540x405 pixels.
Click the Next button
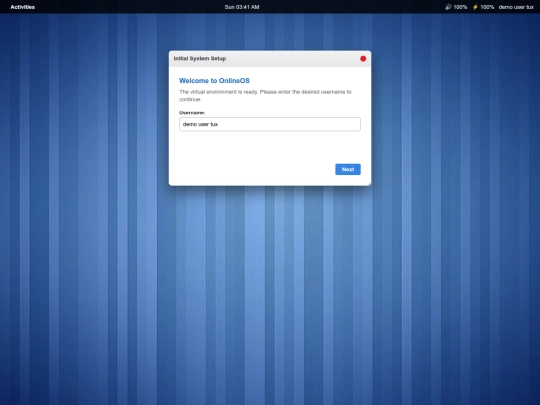348,169
